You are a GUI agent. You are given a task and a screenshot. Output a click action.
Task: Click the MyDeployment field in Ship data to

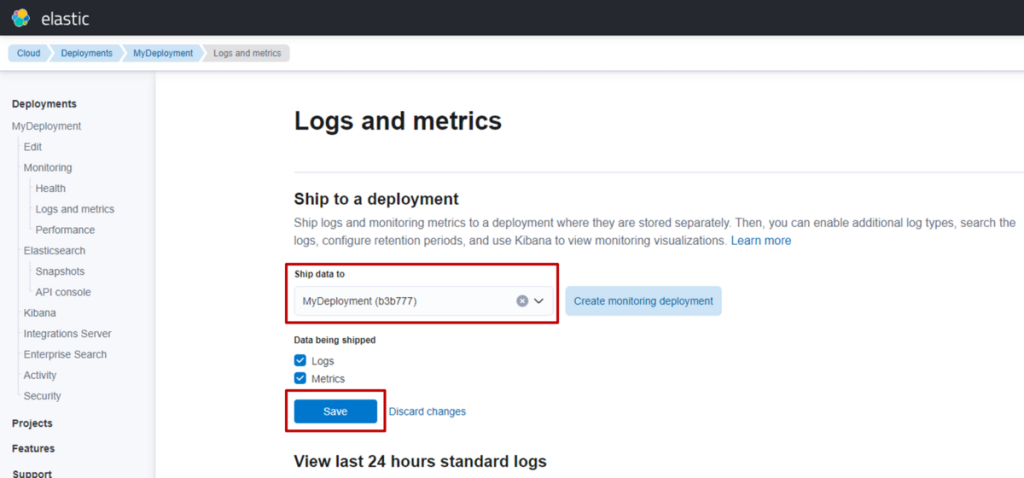click(x=400, y=301)
